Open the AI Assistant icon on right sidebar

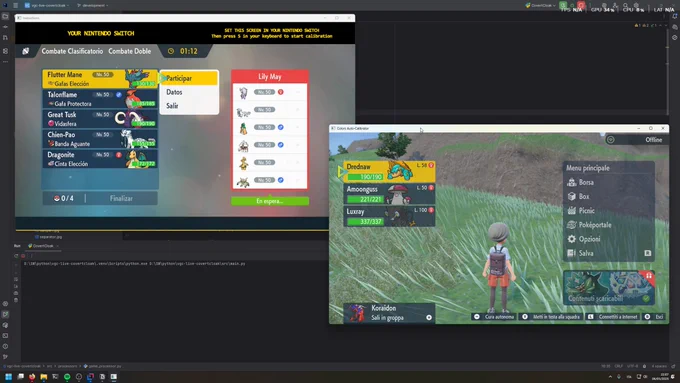click(x=675, y=27)
